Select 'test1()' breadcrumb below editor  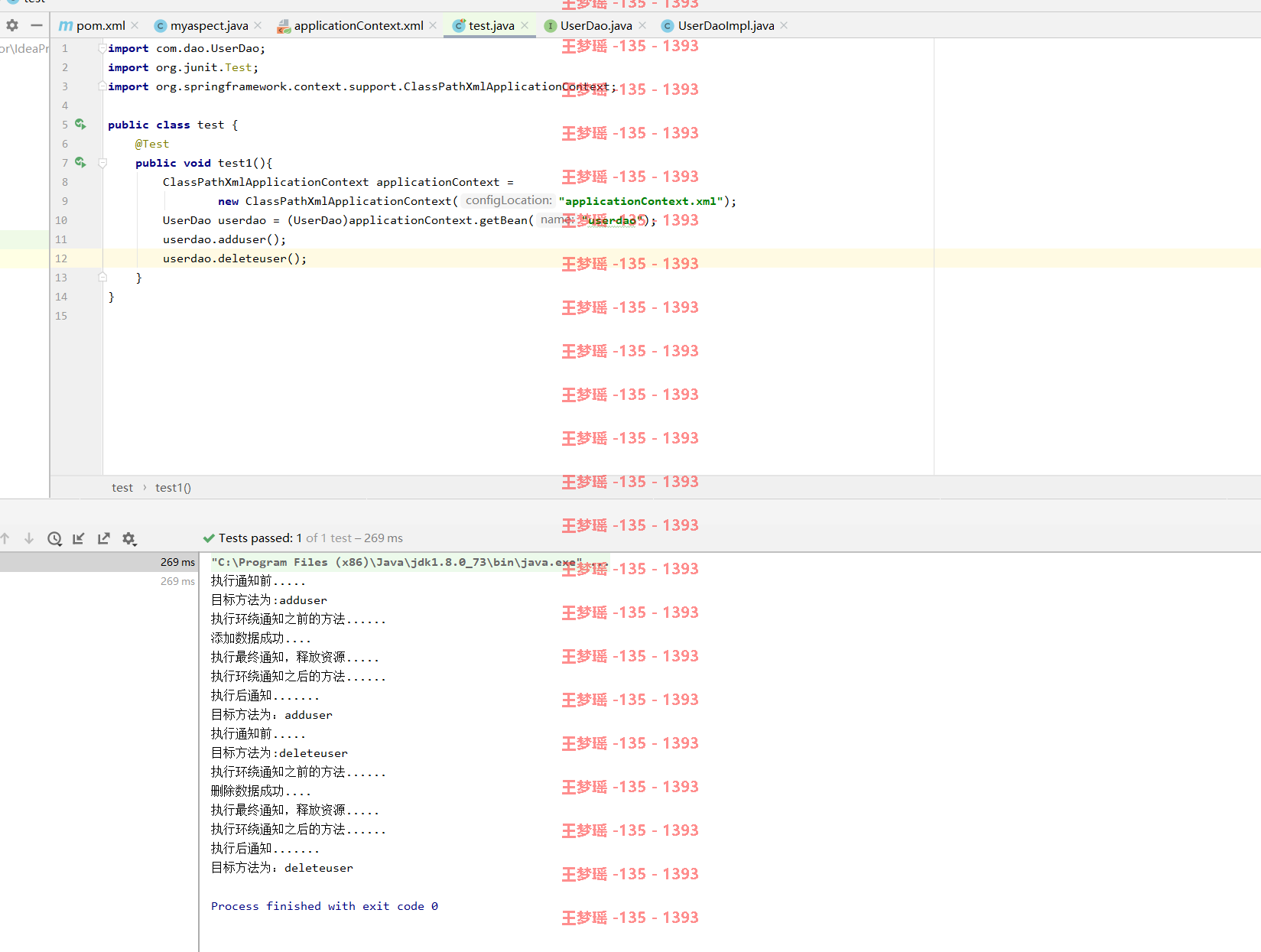[173, 488]
